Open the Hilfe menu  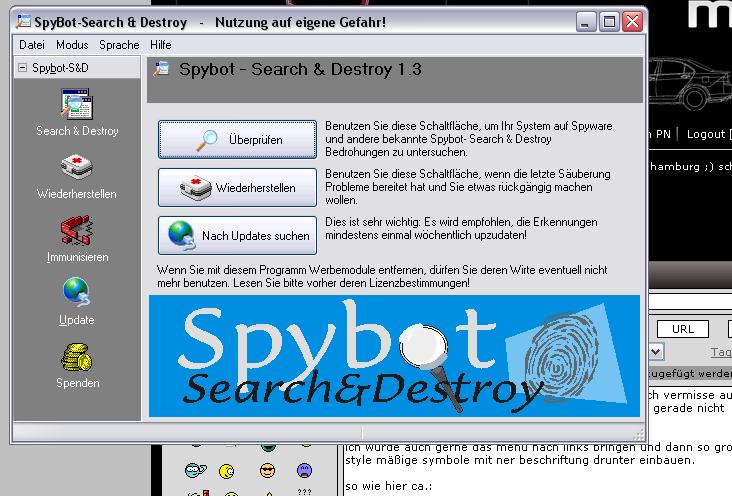161,45
